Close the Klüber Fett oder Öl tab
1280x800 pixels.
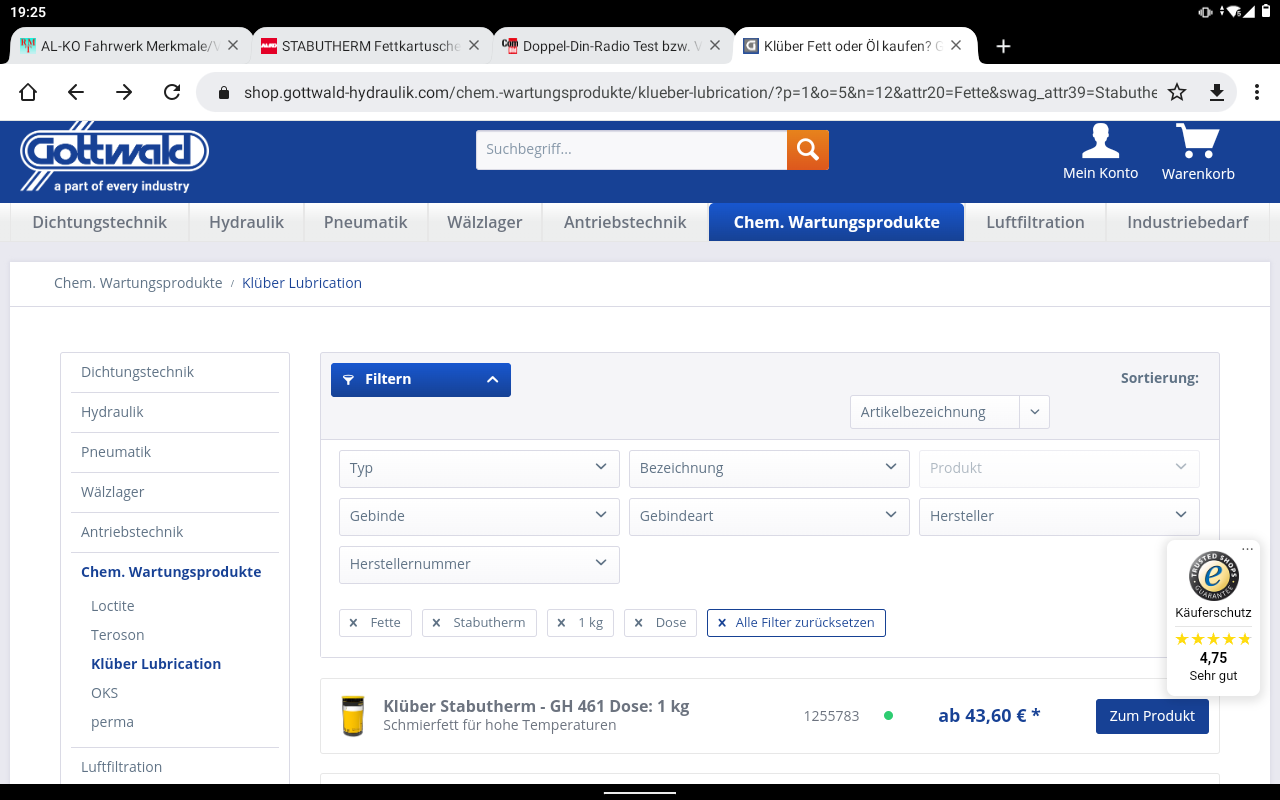957,45
